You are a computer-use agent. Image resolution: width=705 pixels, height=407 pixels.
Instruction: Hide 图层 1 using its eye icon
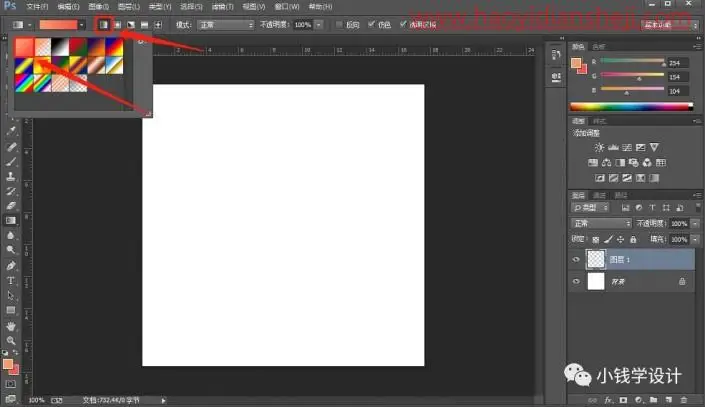click(576, 259)
